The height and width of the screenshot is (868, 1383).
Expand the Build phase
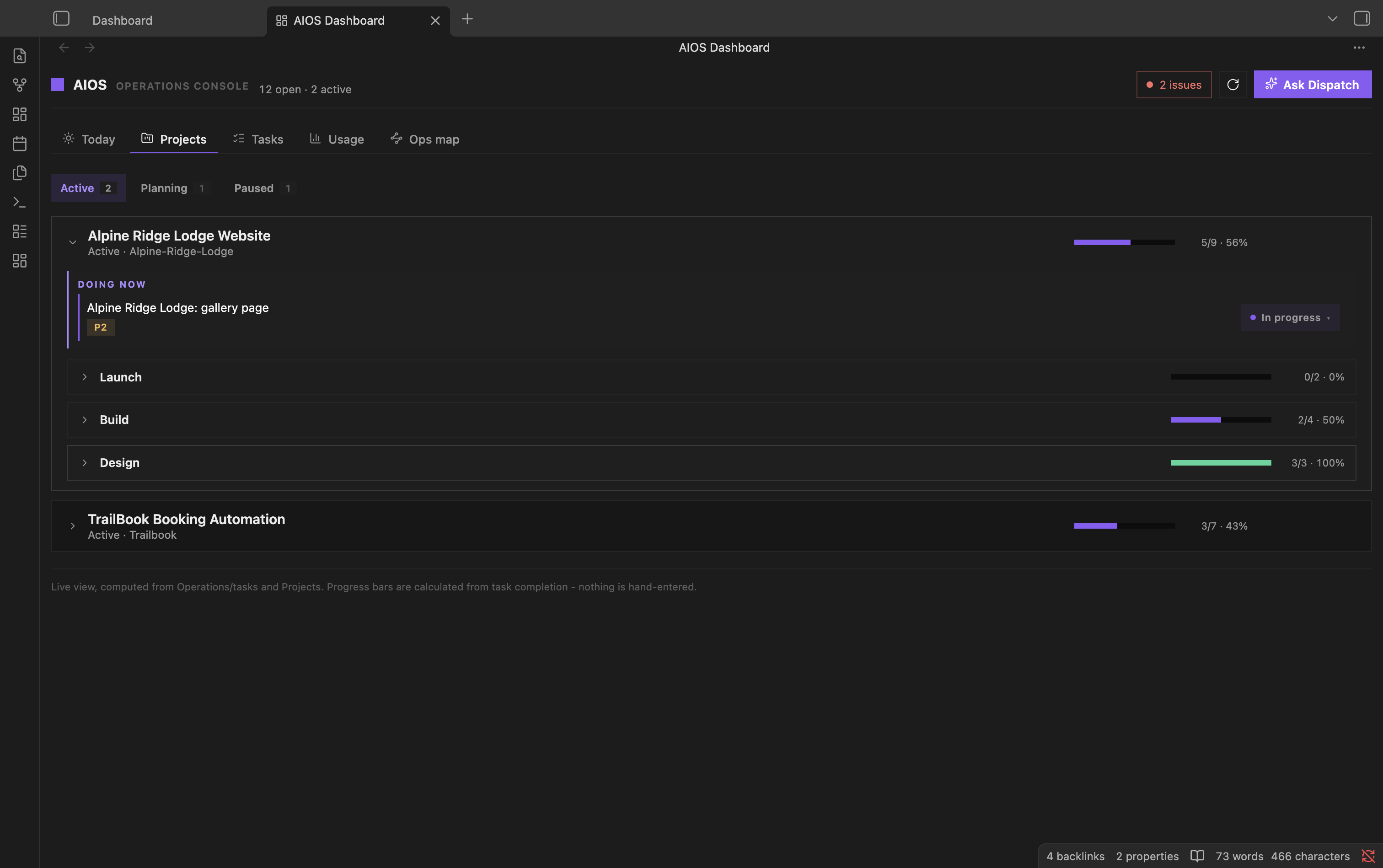point(85,420)
